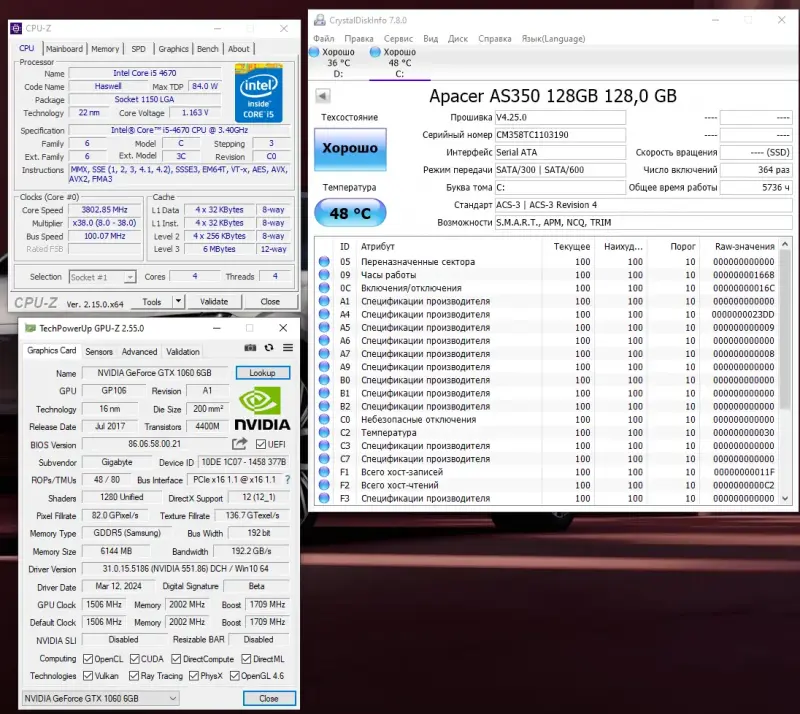This screenshot has height=714, width=800.
Task: Click status circle of attribute F2 row
Action: click(324, 485)
